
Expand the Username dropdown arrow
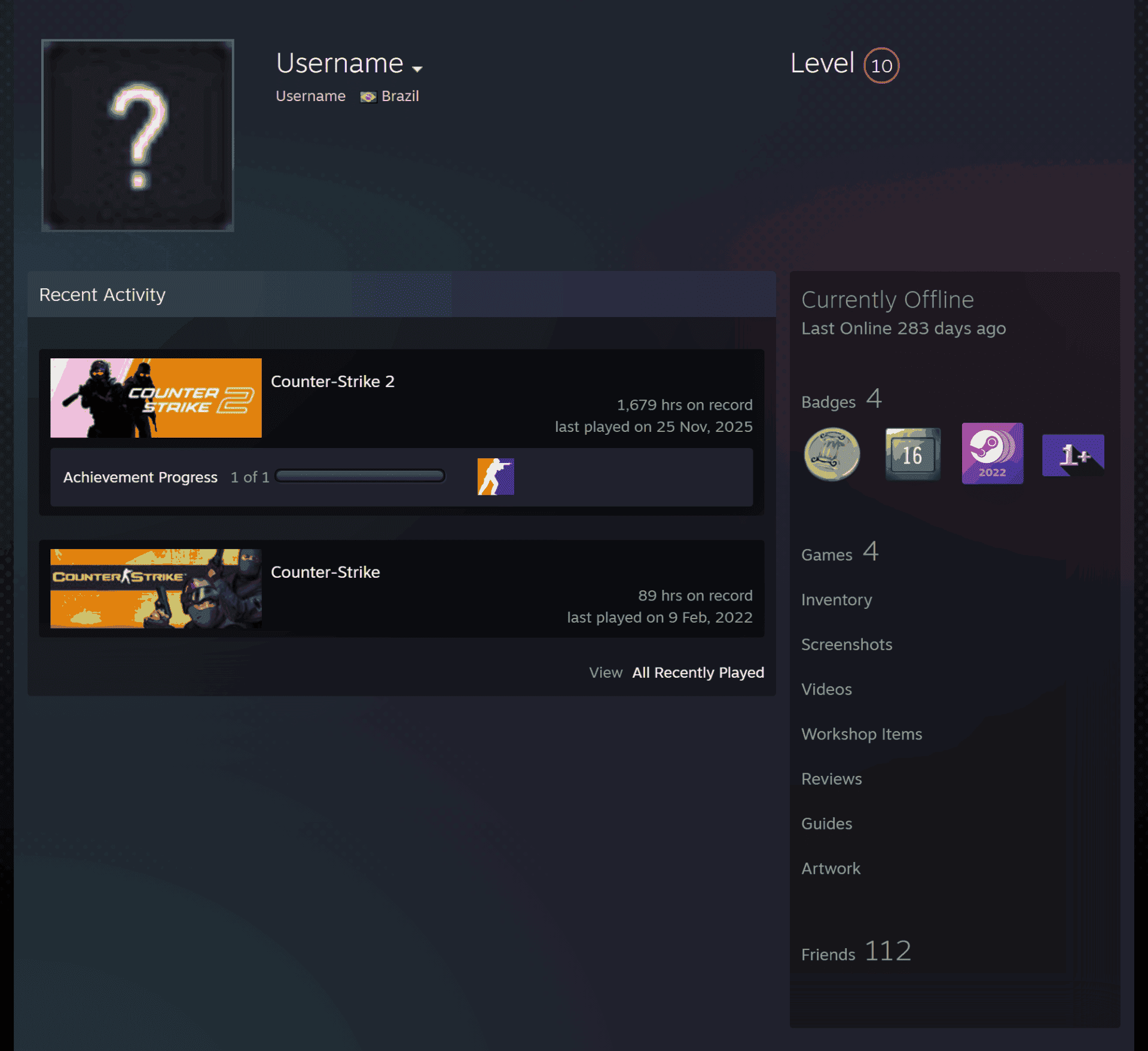tap(417, 69)
